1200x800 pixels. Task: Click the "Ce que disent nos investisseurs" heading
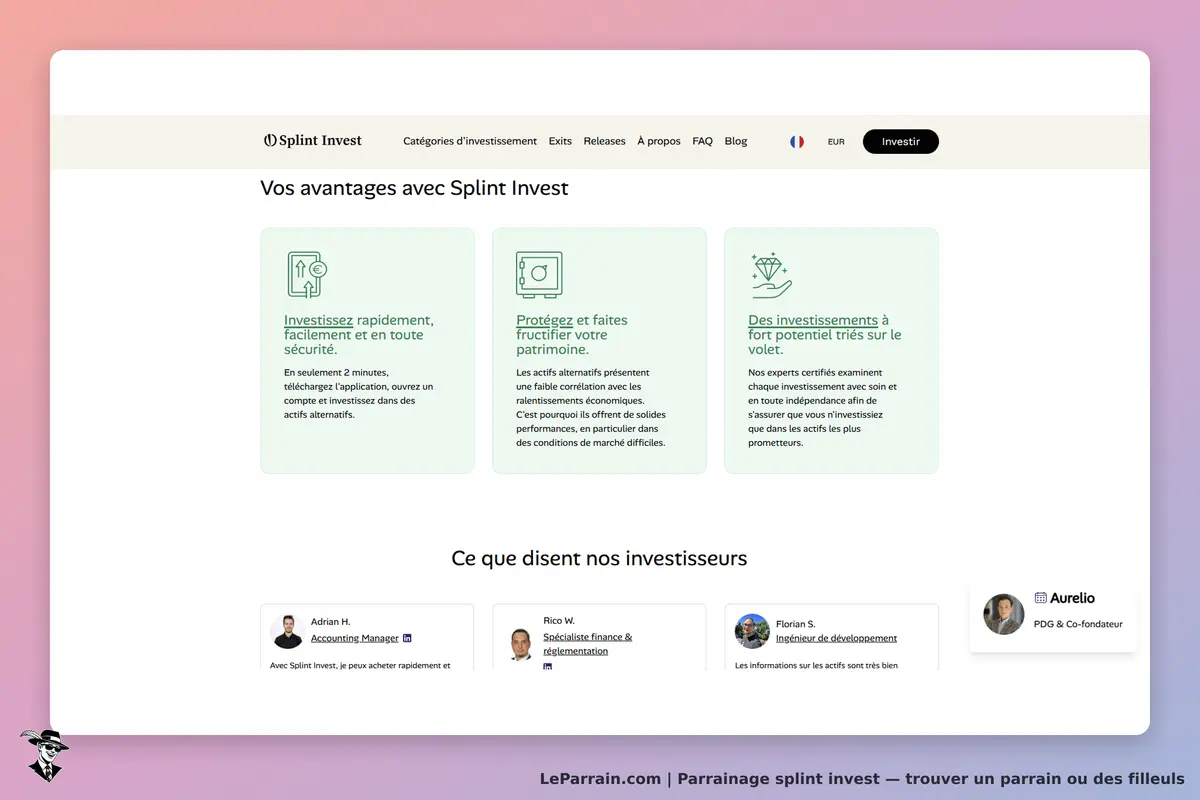click(x=599, y=558)
